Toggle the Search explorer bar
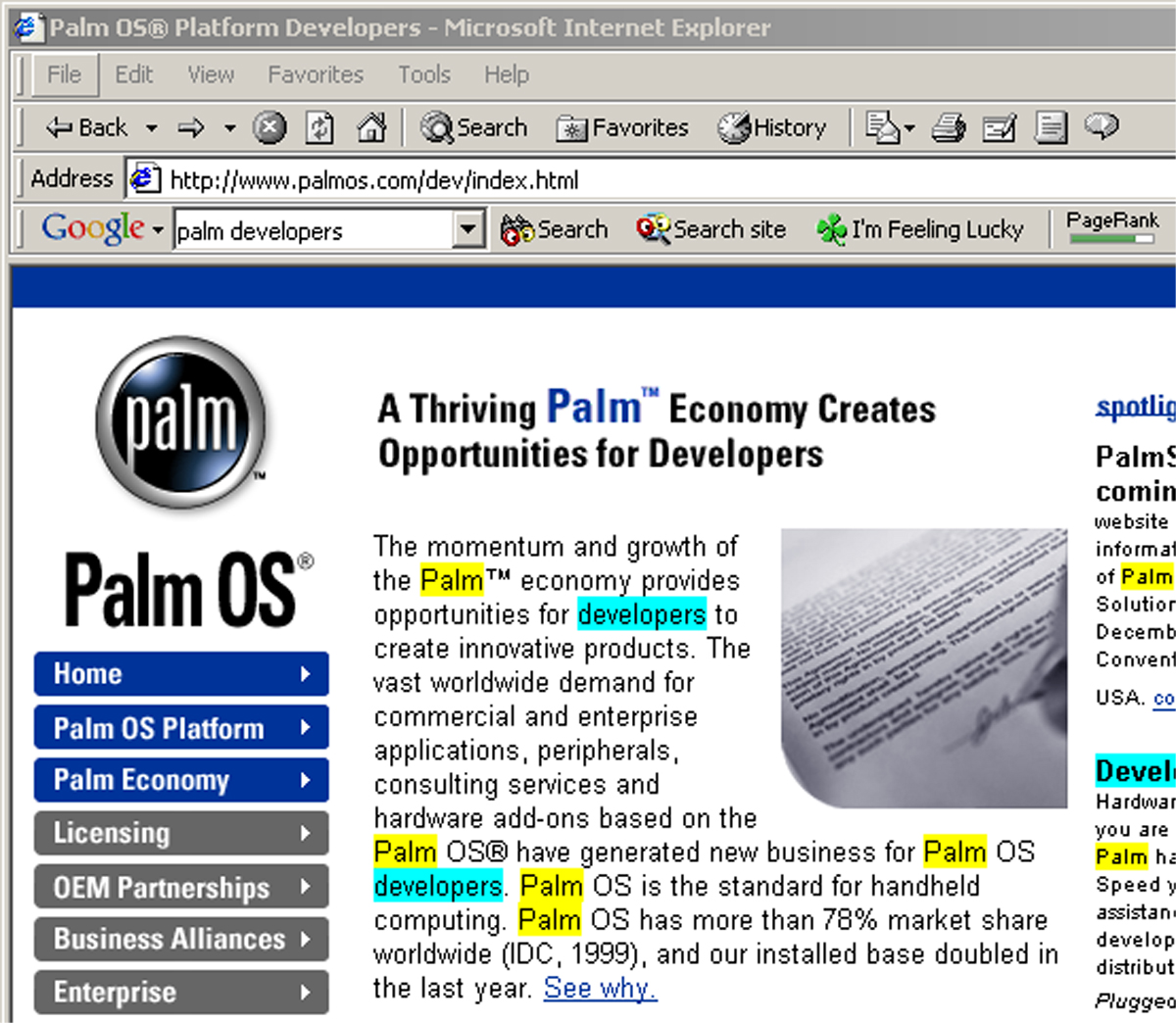The width and height of the screenshot is (1176, 1023). click(x=473, y=127)
